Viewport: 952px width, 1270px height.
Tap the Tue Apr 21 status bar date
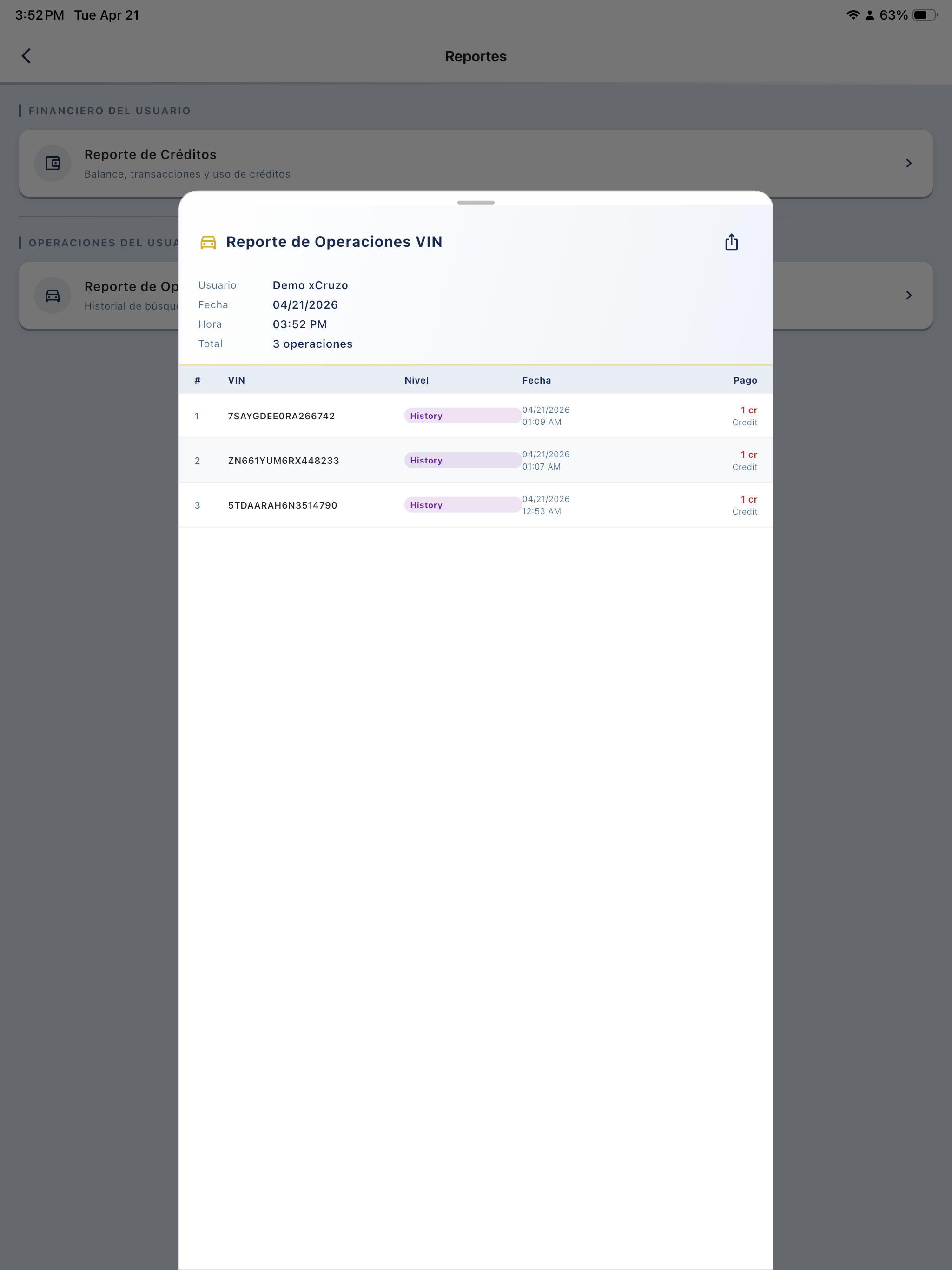tap(107, 15)
